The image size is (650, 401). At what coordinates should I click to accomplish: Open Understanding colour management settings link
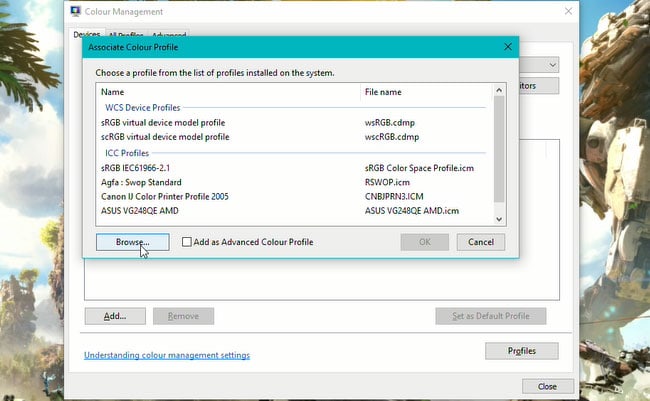point(167,355)
